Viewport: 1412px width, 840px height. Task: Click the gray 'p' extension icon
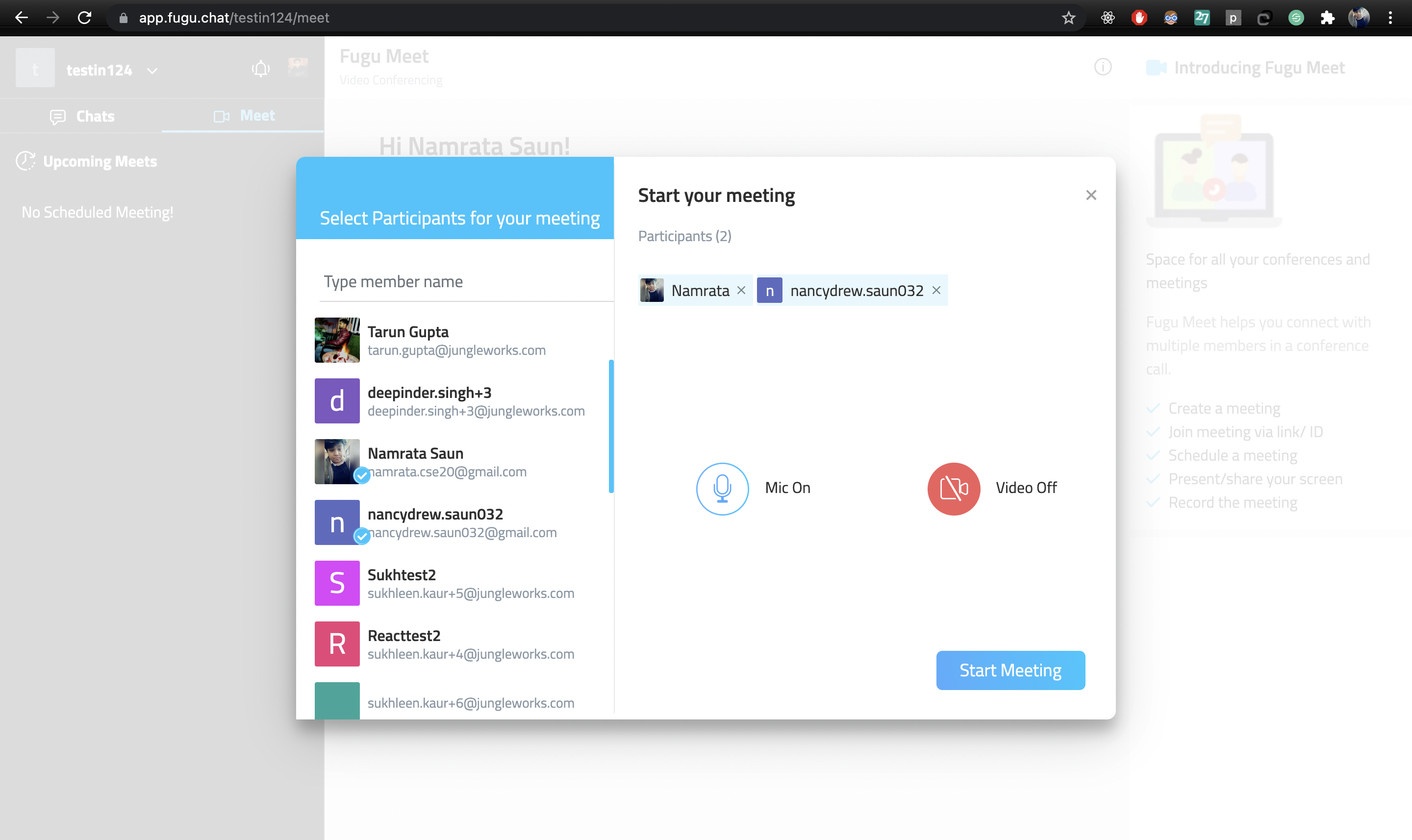1233,18
